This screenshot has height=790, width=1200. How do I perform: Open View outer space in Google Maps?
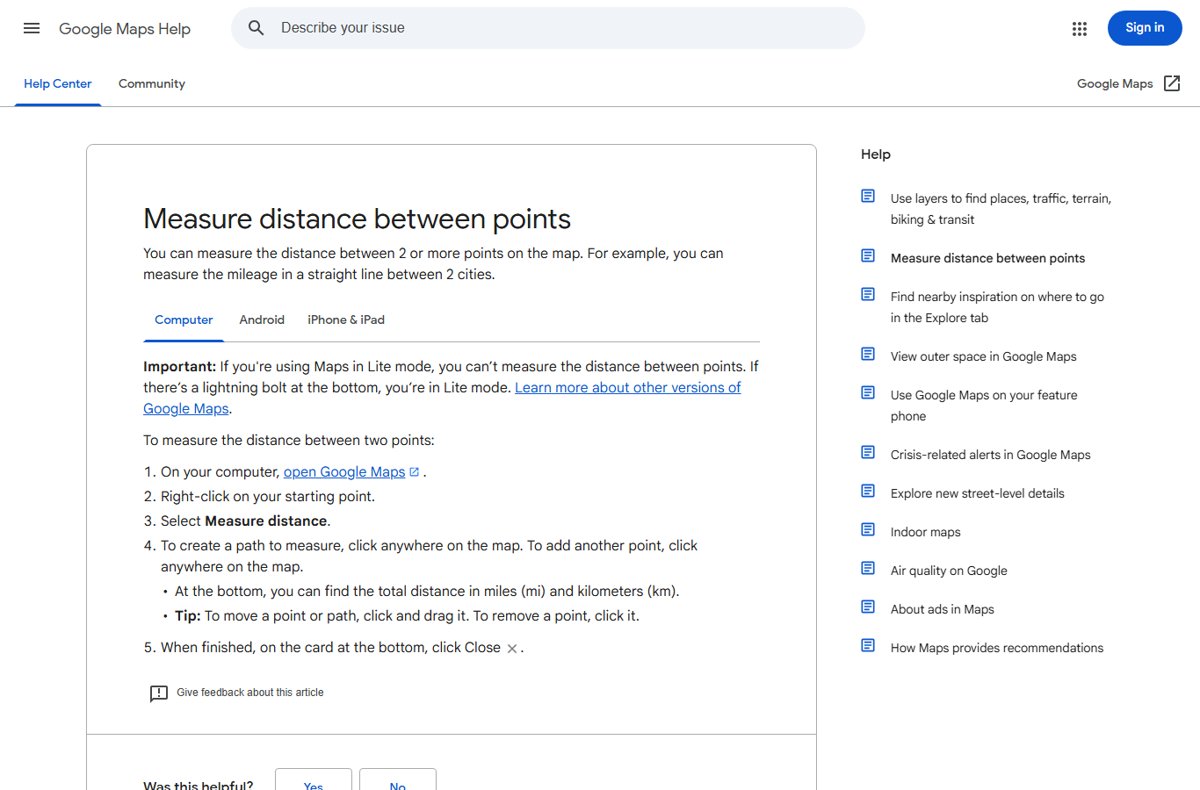click(x=984, y=357)
